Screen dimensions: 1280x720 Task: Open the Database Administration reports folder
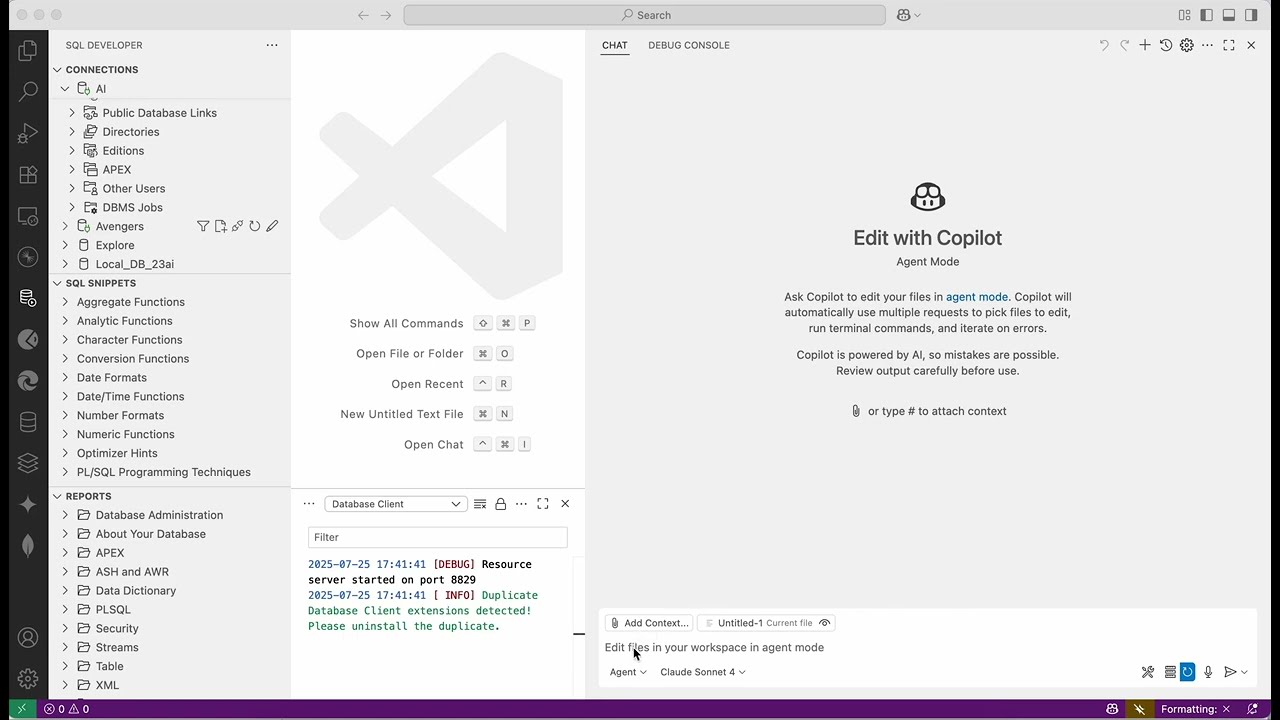[x=159, y=515]
